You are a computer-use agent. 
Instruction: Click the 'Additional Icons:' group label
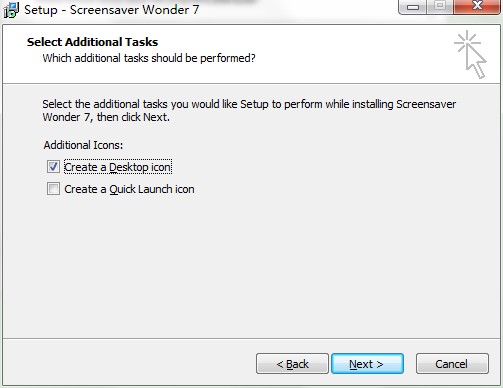[x=83, y=145]
